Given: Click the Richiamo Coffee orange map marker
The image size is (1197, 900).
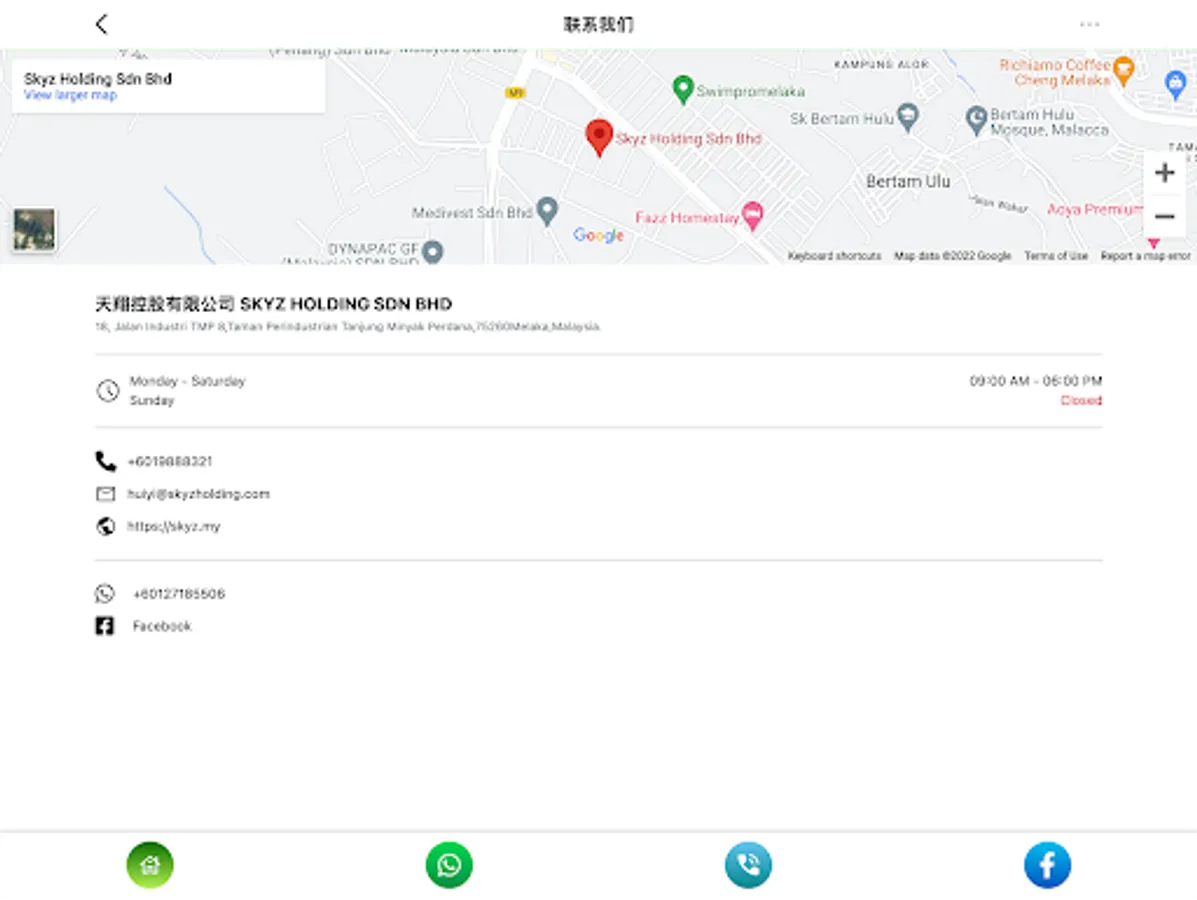Looking at the screenshot, I should tap(1123, 71).
